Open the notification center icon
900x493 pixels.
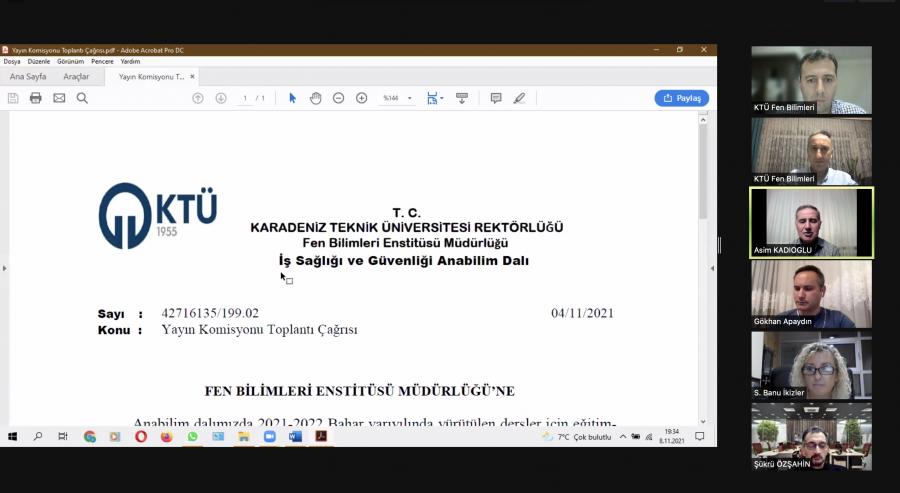[x=700, y=437]
